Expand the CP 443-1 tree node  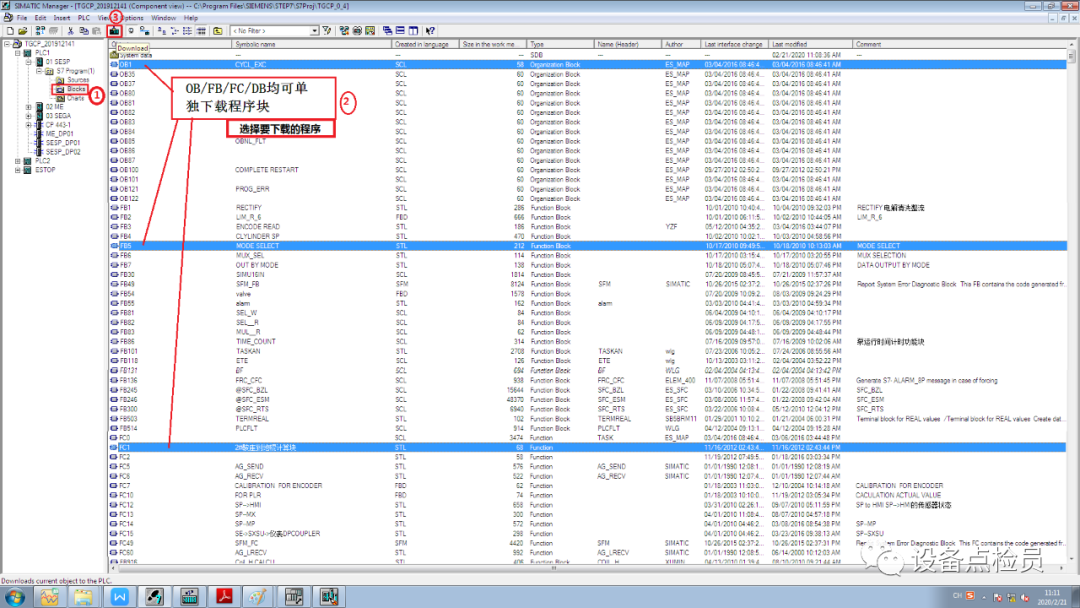coord(29,125)
